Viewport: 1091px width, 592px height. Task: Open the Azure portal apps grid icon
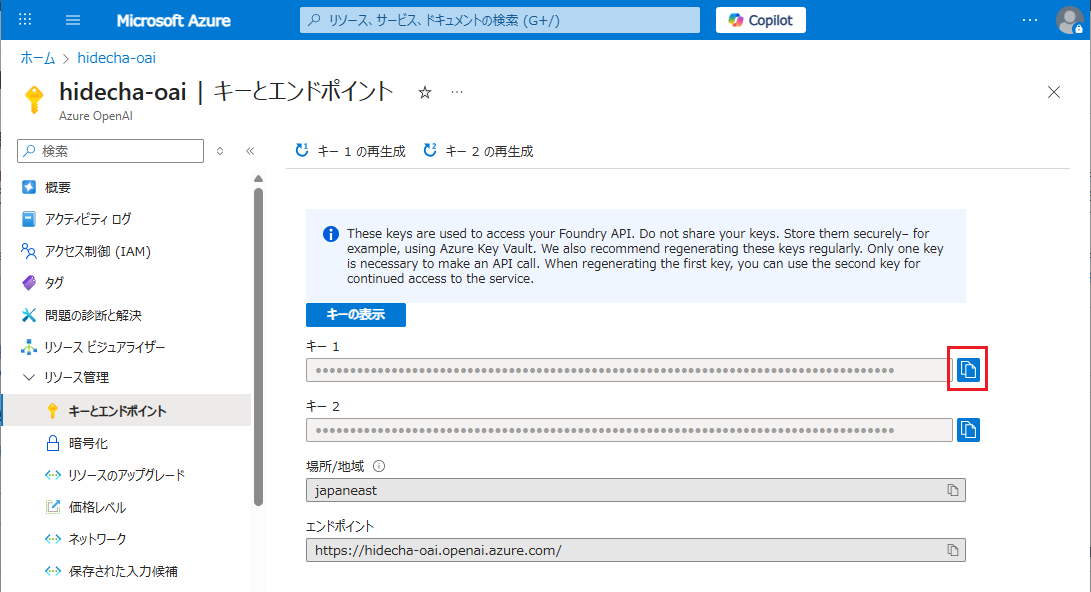25,19
